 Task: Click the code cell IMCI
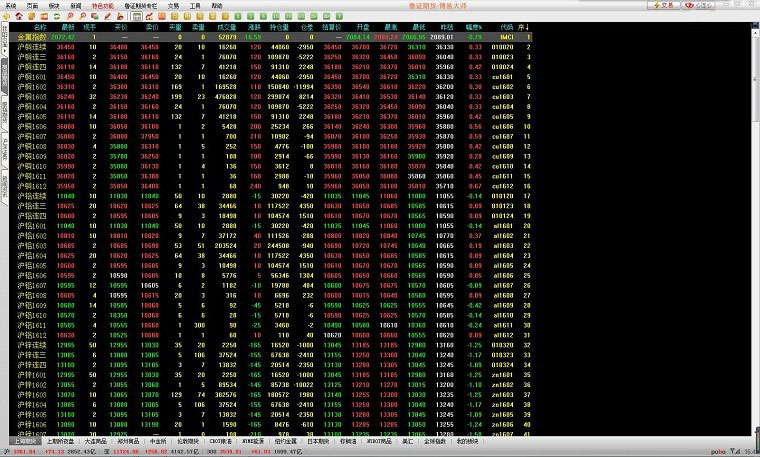tap(507, 37)
